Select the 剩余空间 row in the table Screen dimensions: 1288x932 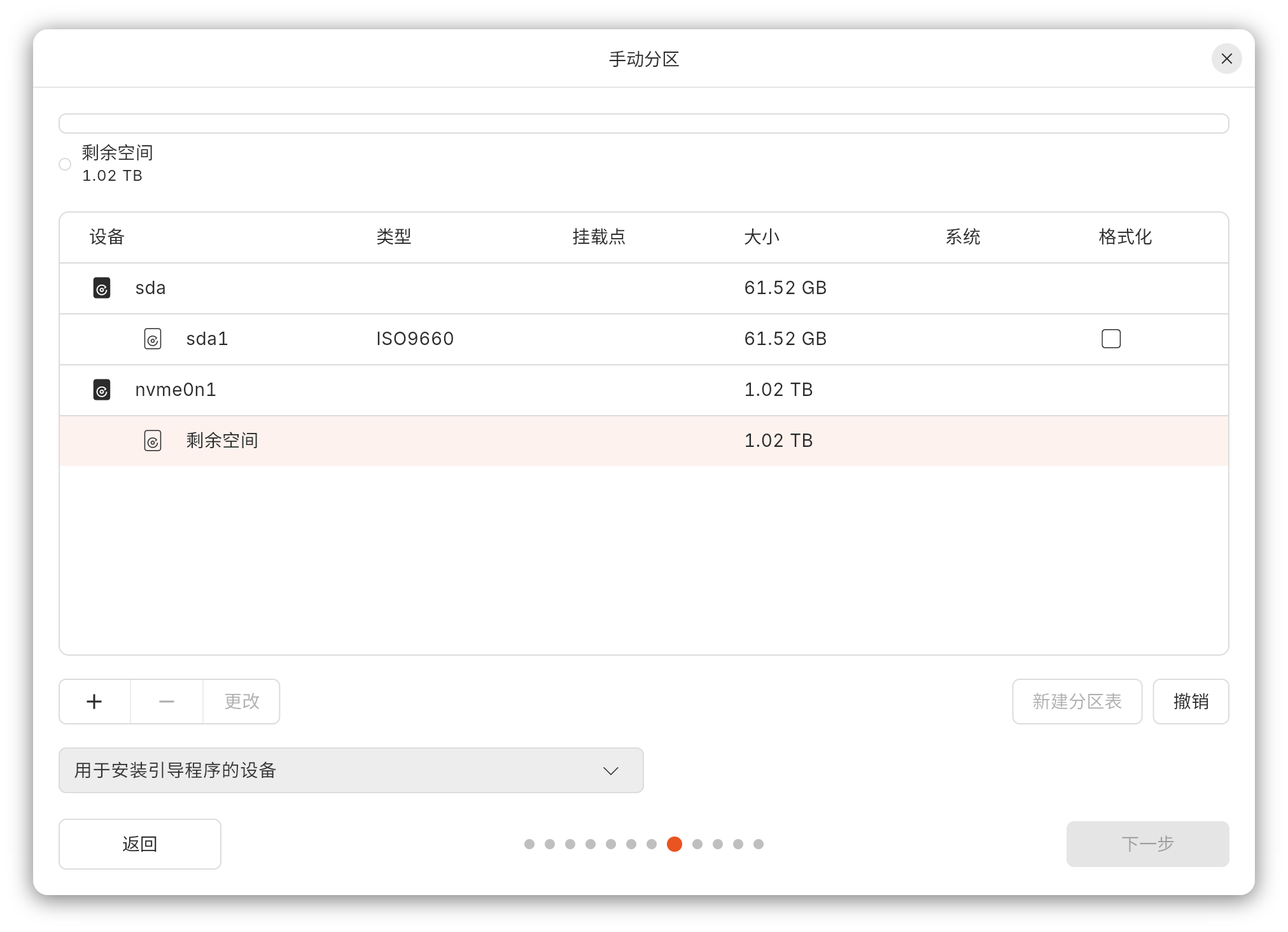point(644,441)
